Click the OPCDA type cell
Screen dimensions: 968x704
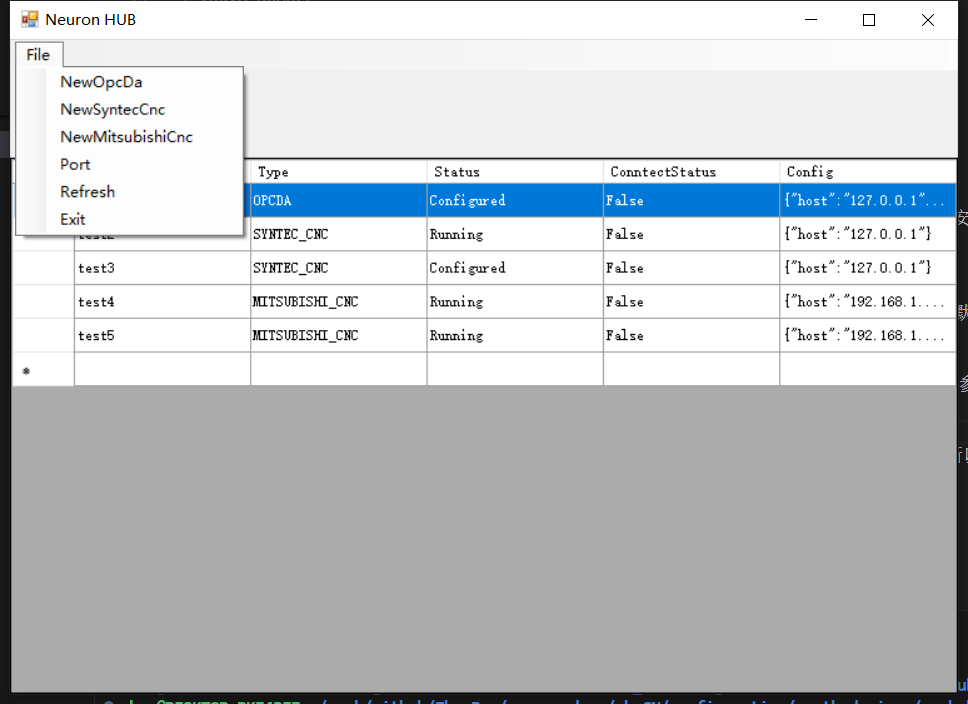(x=338, y=201)
